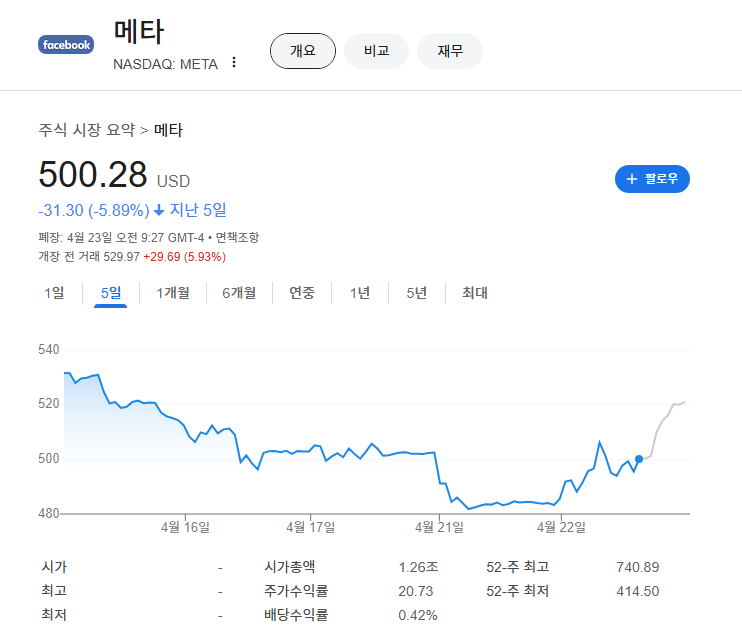Click the 4월 22일 axis label
The image size is (742, 641).
coord(561,527)
